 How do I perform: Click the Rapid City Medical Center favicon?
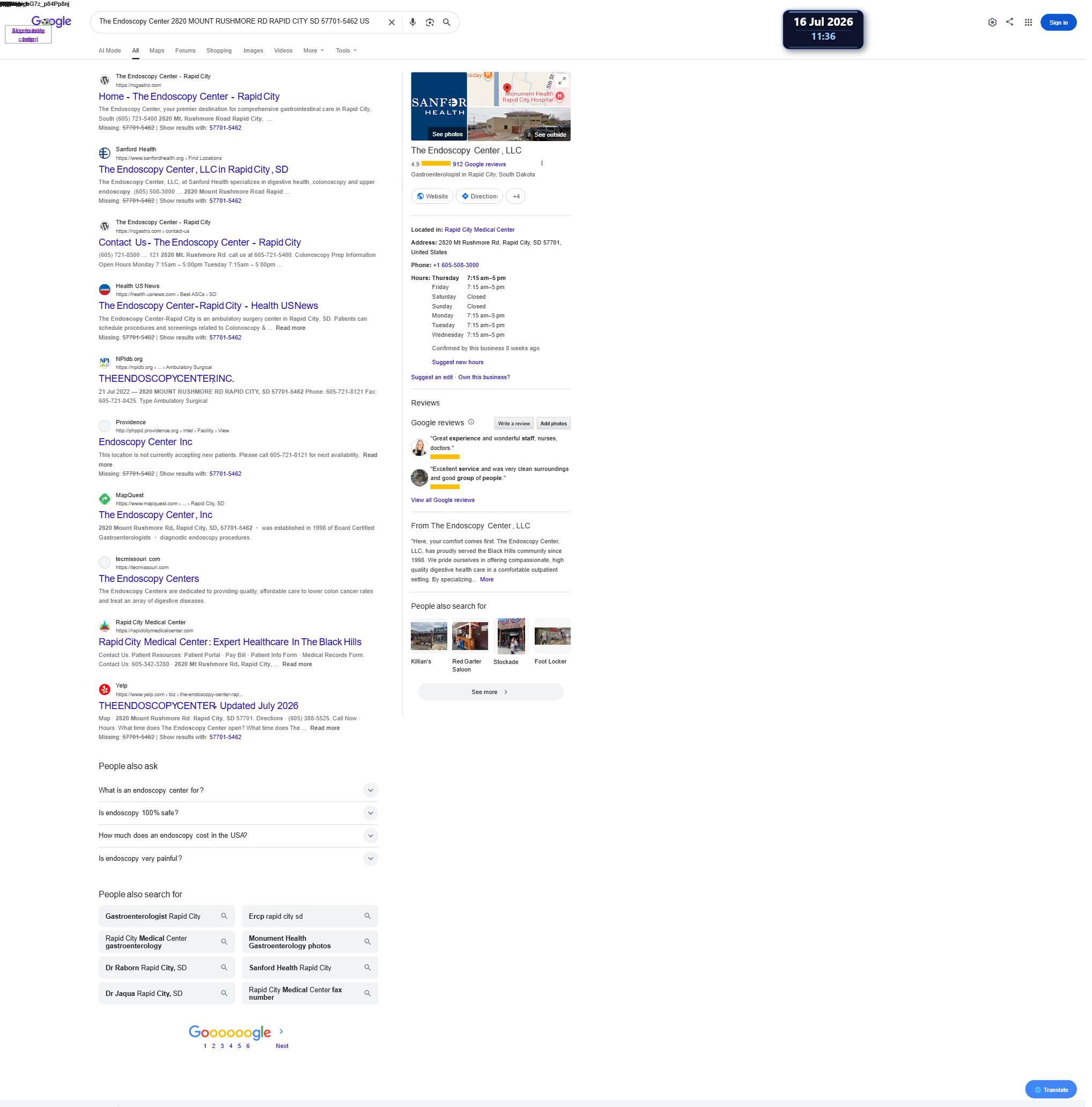[104, 626]
